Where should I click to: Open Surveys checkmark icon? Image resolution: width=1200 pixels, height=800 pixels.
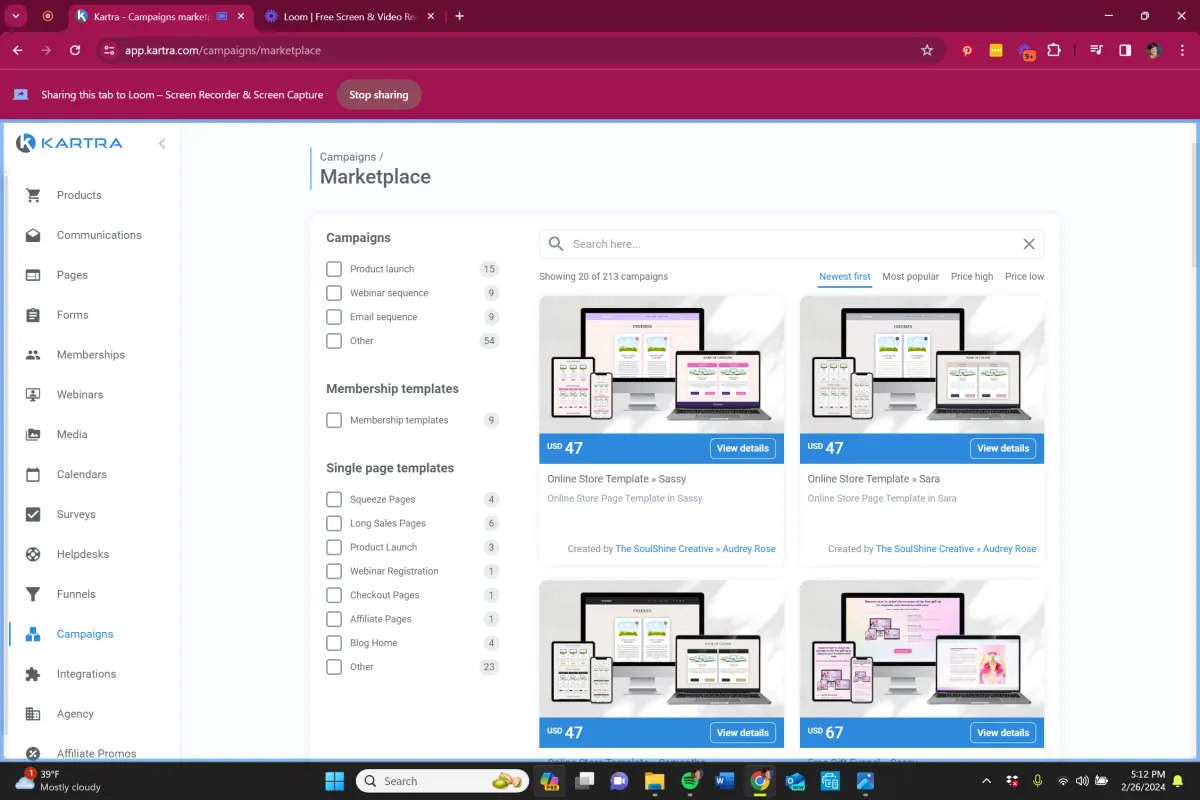point(33,514)
